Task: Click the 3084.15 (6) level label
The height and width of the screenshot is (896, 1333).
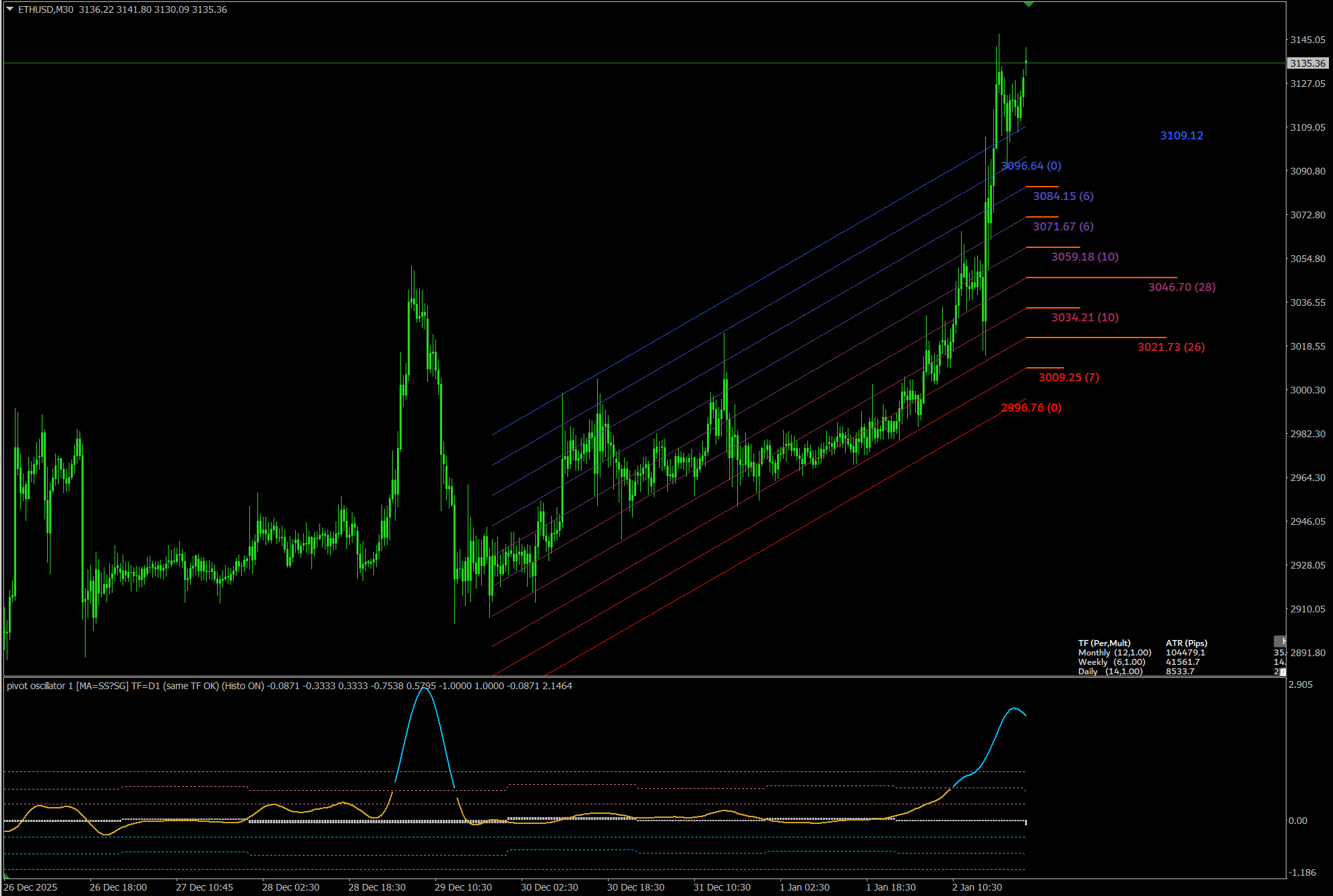Action: [x=1063, y=196]
